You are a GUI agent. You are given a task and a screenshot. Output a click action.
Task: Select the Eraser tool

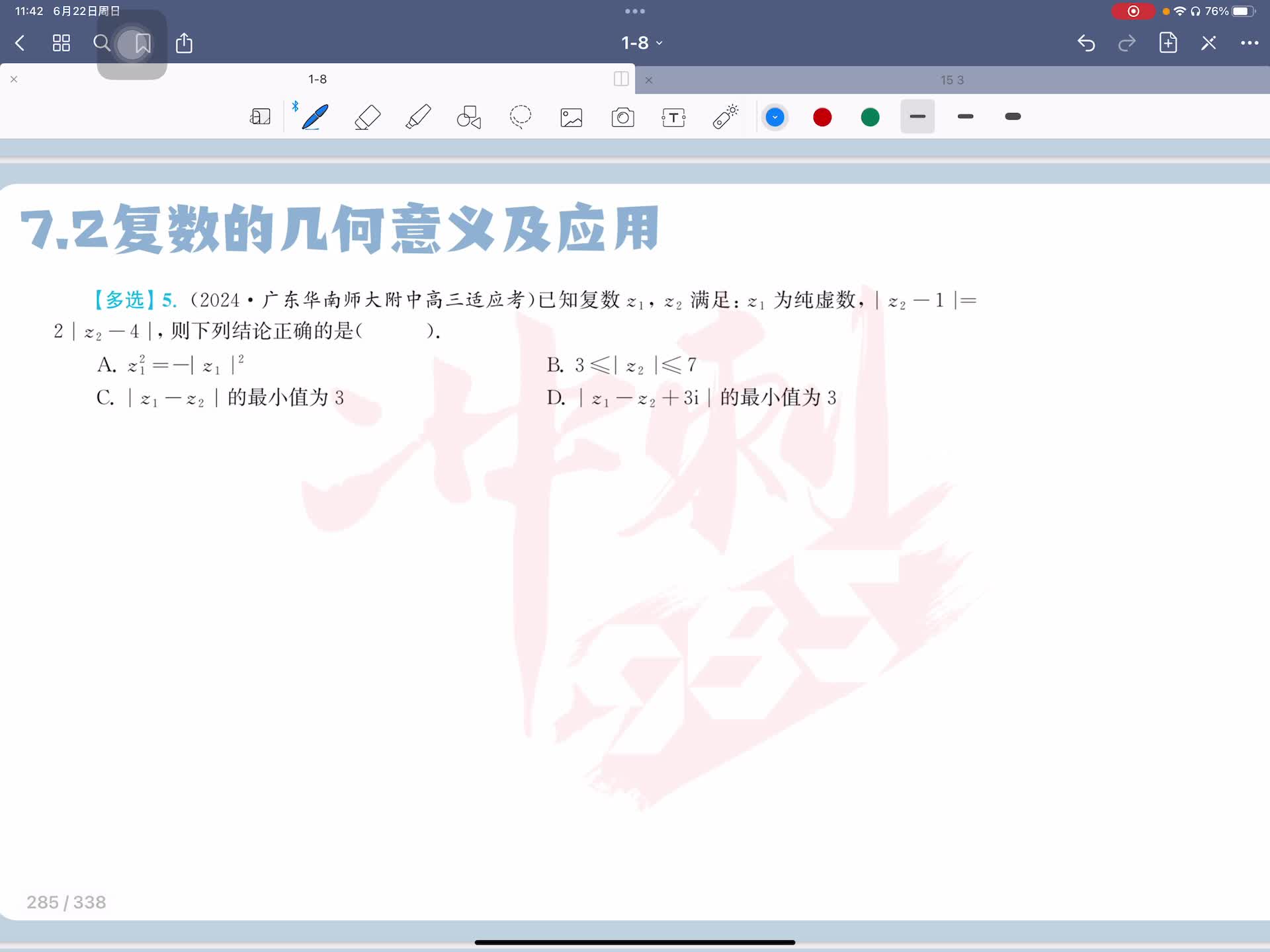pos(367,117)
